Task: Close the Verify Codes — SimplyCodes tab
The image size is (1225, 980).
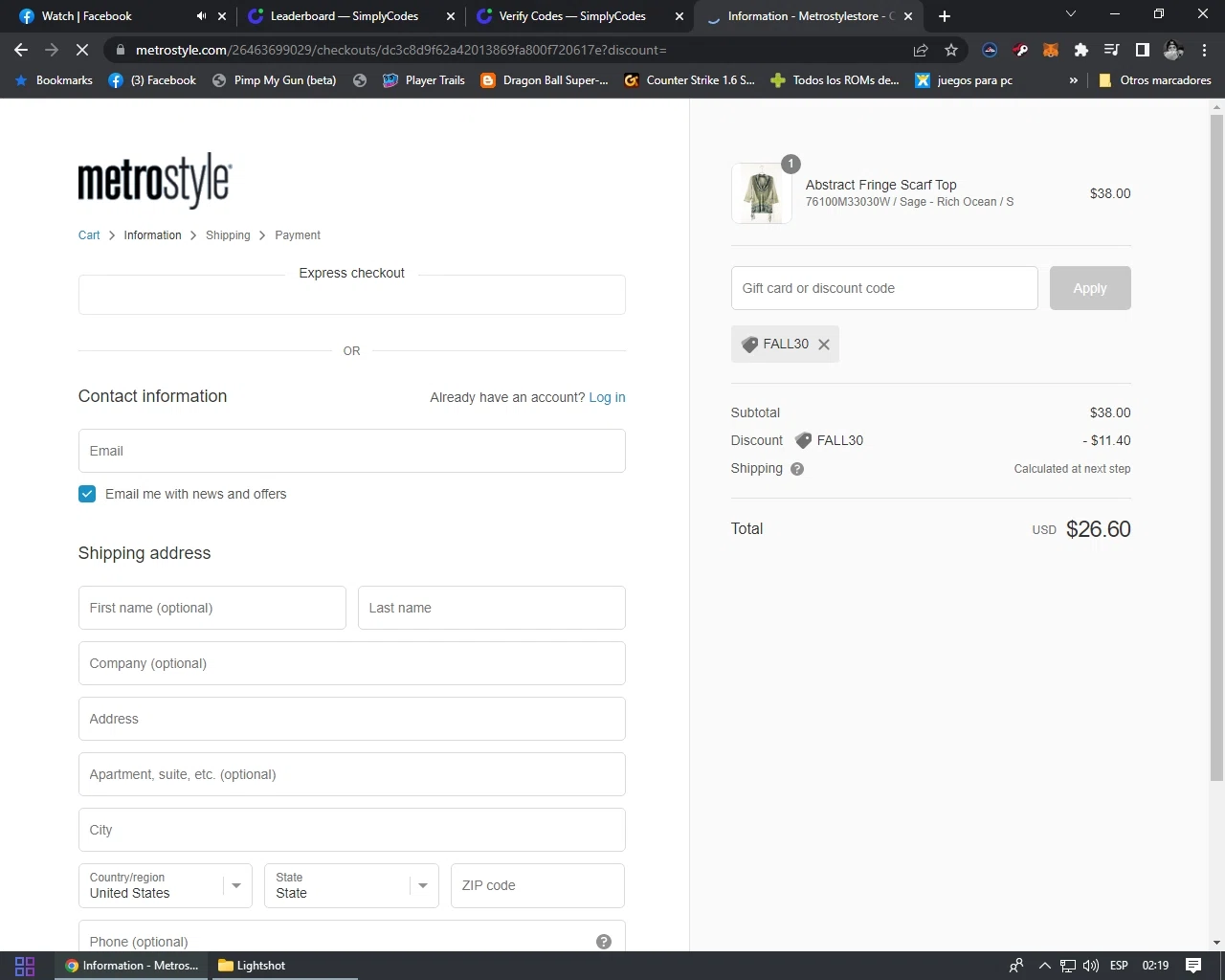Action: (x=679, y=16)
